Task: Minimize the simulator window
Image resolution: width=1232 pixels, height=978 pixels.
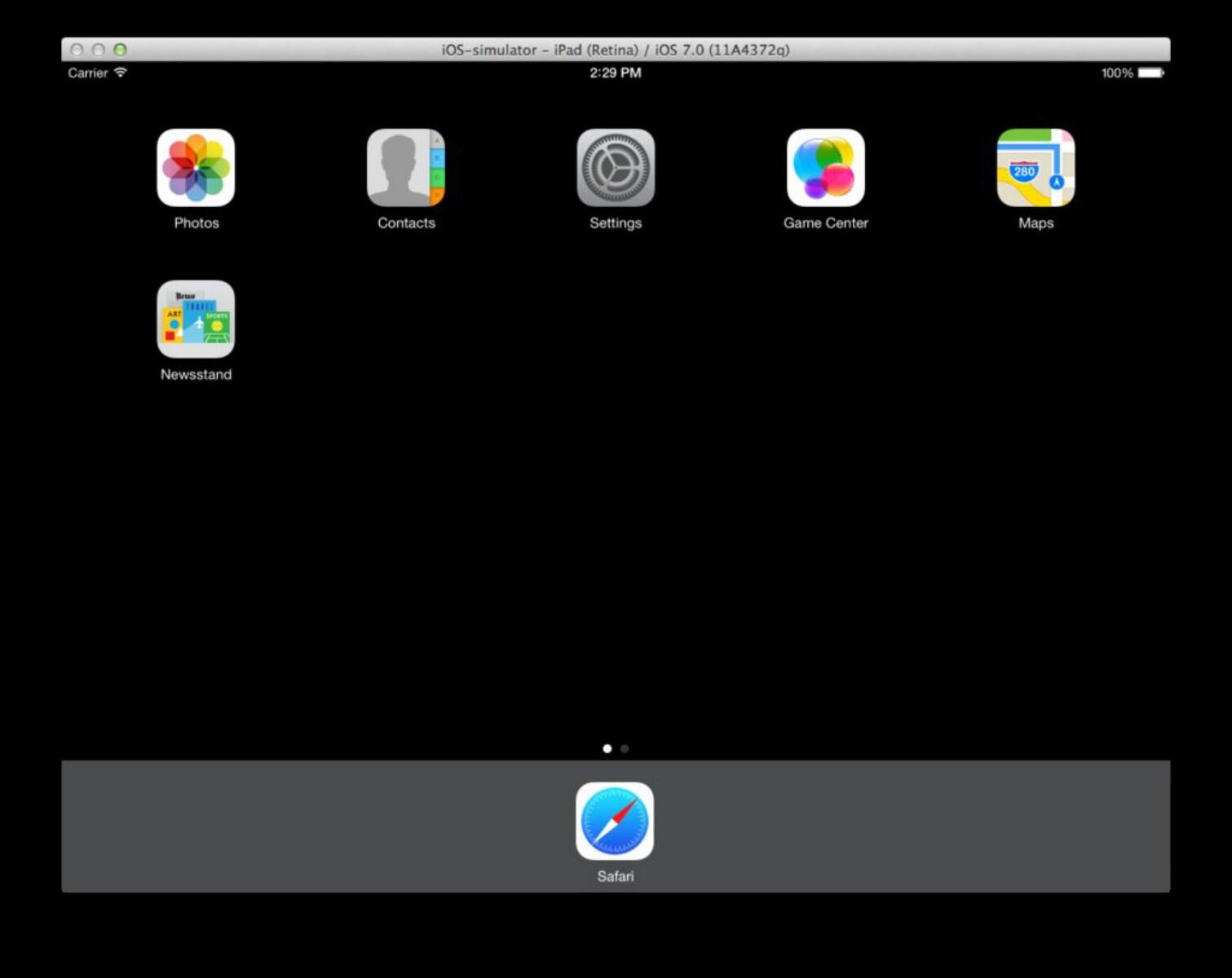Action: (98, 50)
